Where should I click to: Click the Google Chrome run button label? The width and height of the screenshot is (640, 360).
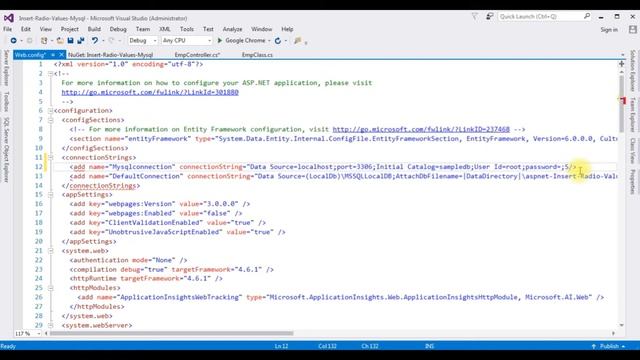pyautogui.click(x=245, y=40)
